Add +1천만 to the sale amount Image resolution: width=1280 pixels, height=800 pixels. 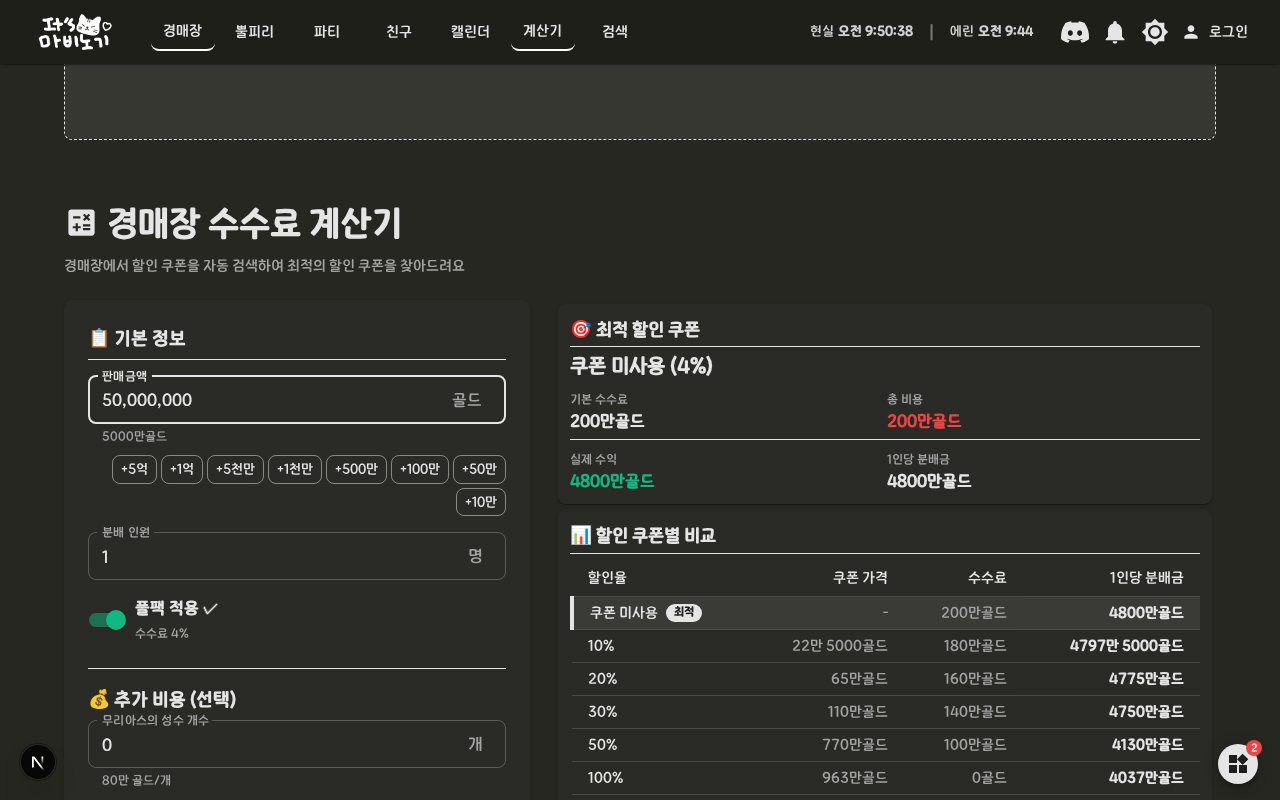(x=295, y=469)
